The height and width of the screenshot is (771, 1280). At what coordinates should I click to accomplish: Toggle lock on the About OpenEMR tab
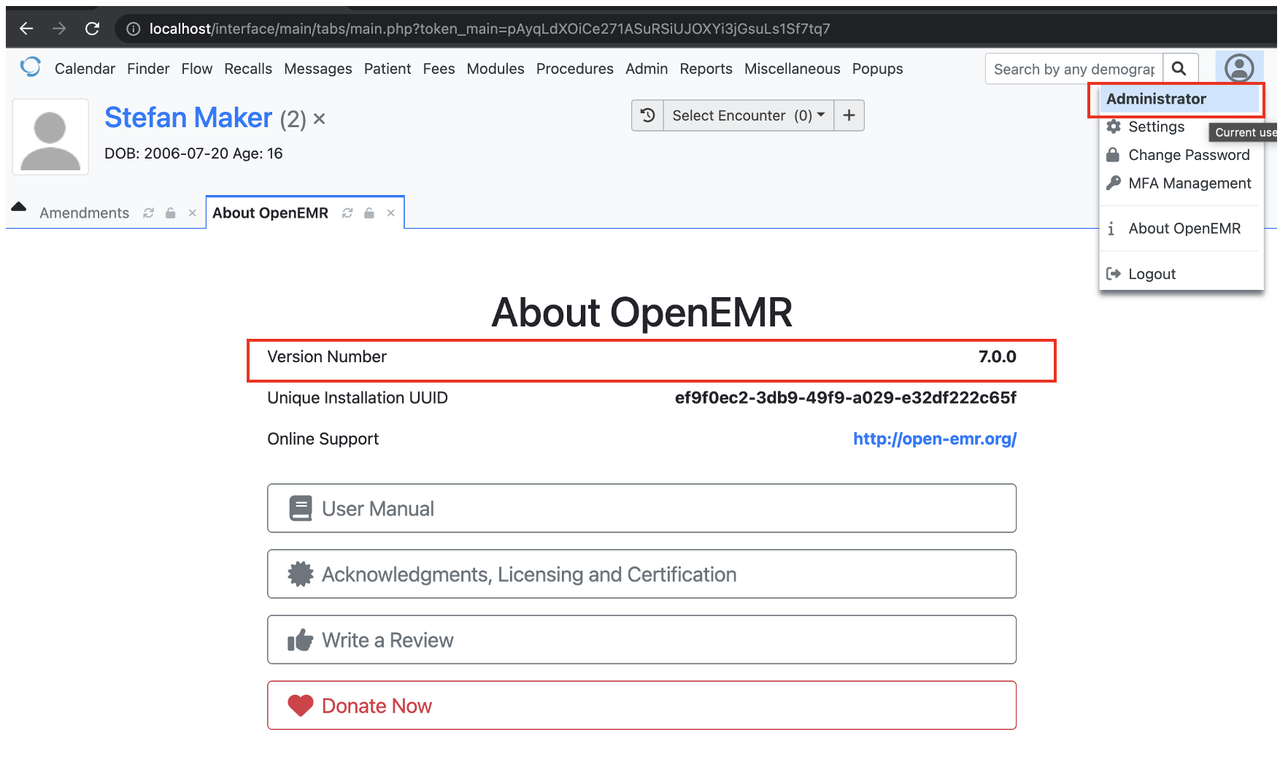370,213
